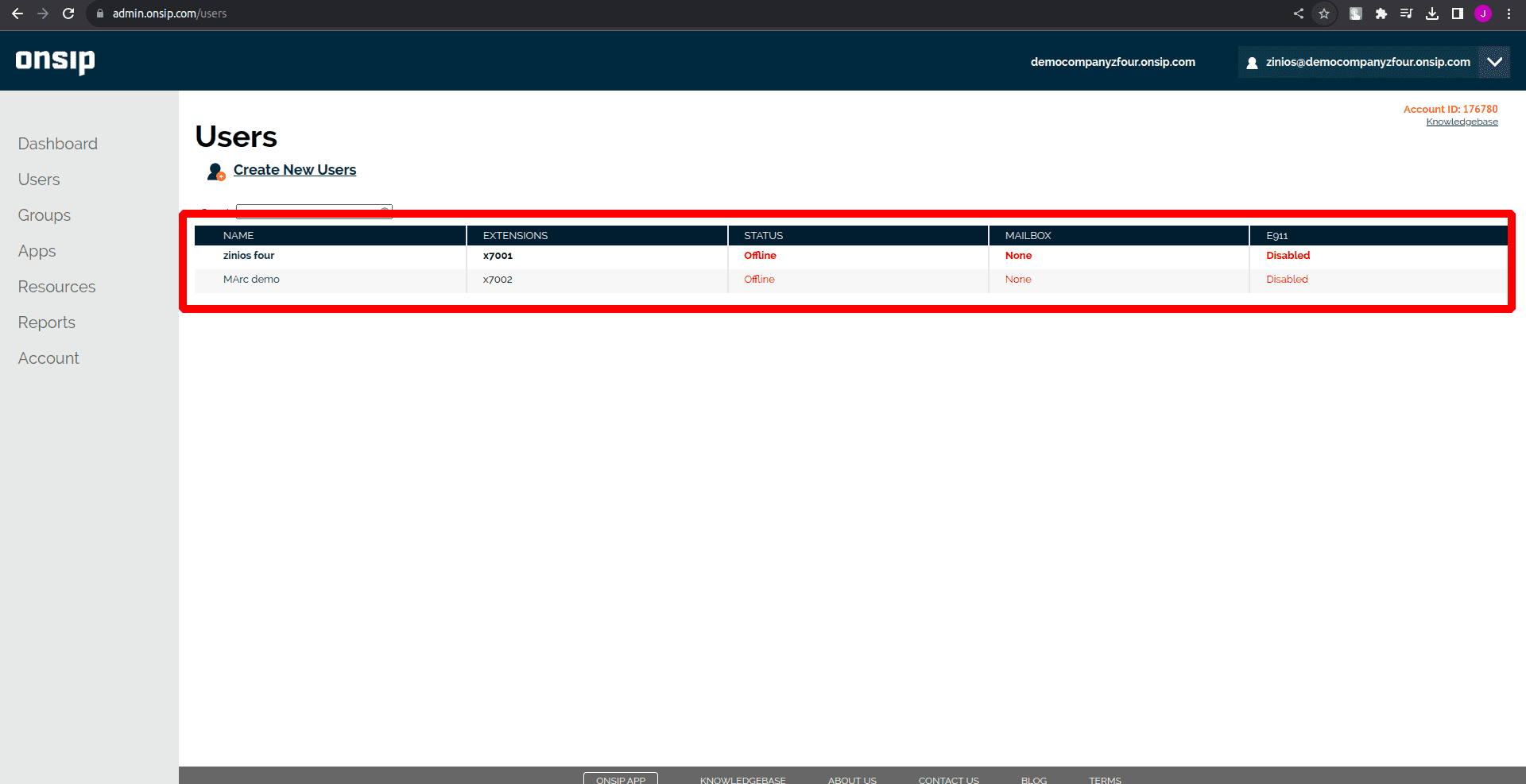Image resolution: width=1526 pixels, height=784 pixels.
Task: Open the Chrome profile avatar
Action: [1483, 14]
